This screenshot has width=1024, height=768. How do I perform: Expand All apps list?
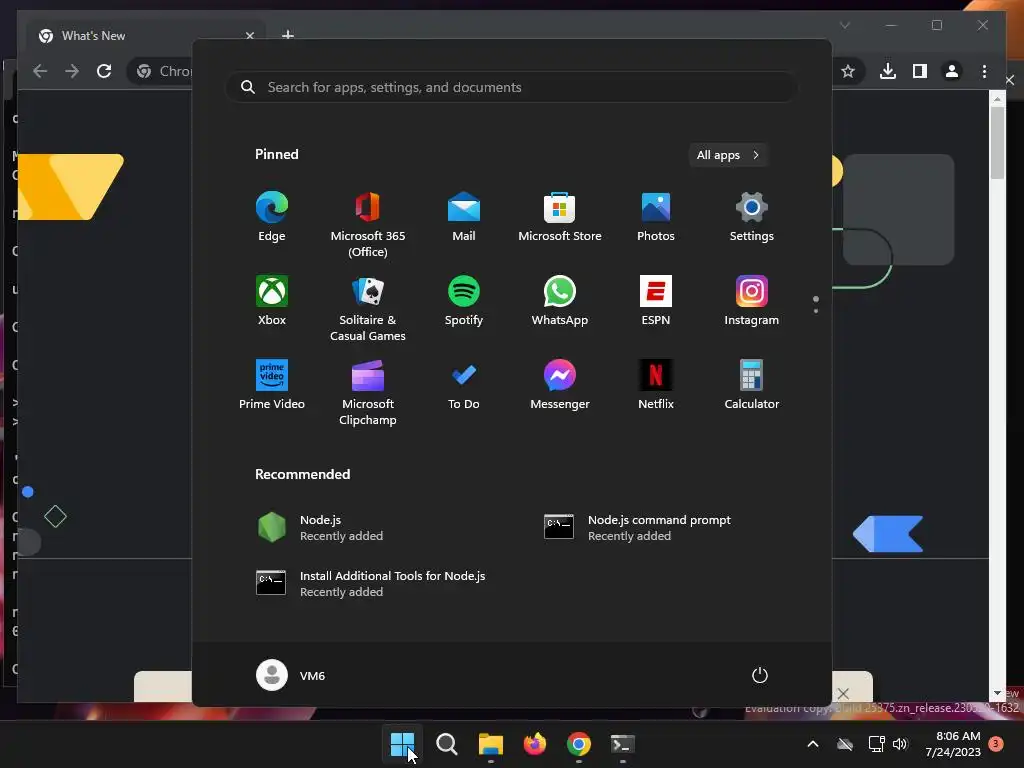pos(728,155)
